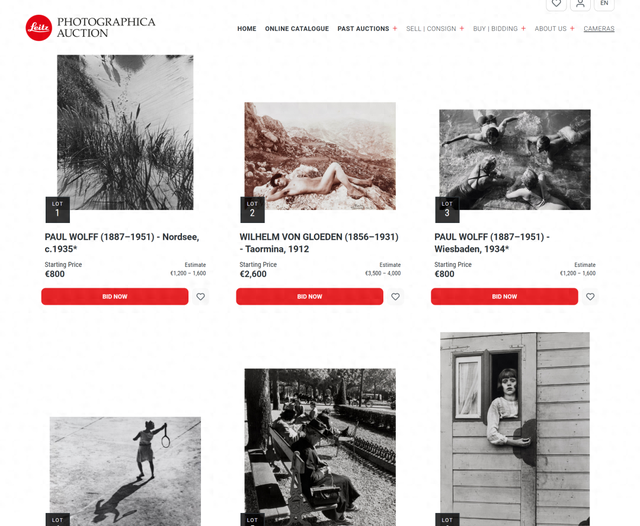This screenshot has width=640, height=526.
Task: Favorite Lot 3 Wiesbaden with heart icon
Action: 590,297
